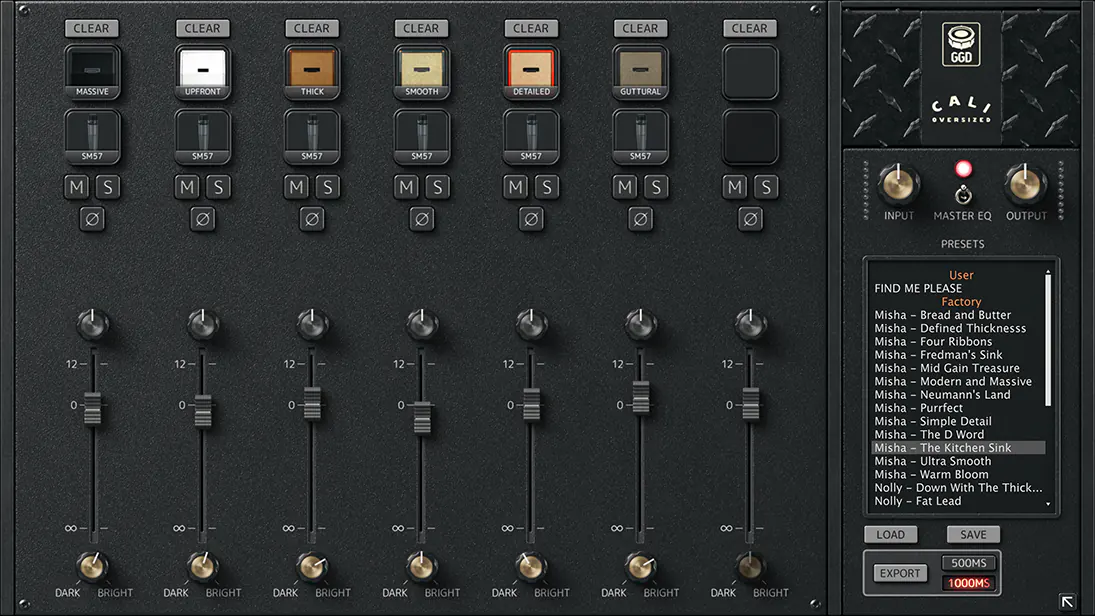Flip phase on the SMOOTH channel
Screen dimensions: 1095x616
[x=421, y=218]
